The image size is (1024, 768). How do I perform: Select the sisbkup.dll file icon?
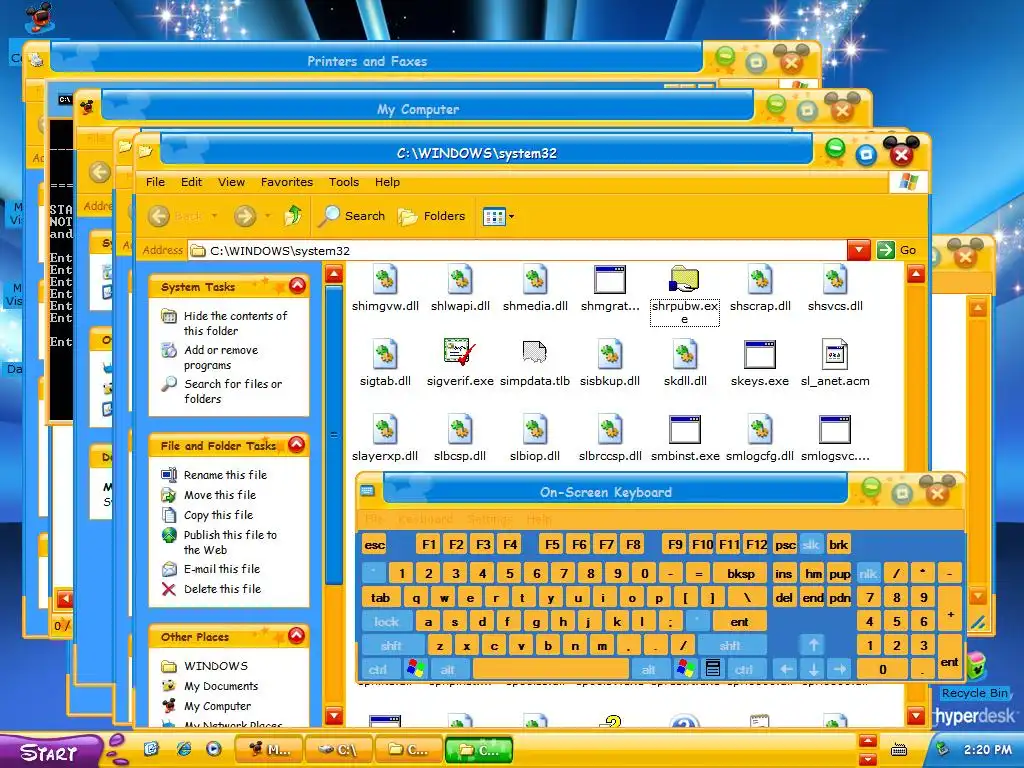[x=610, y=355]
